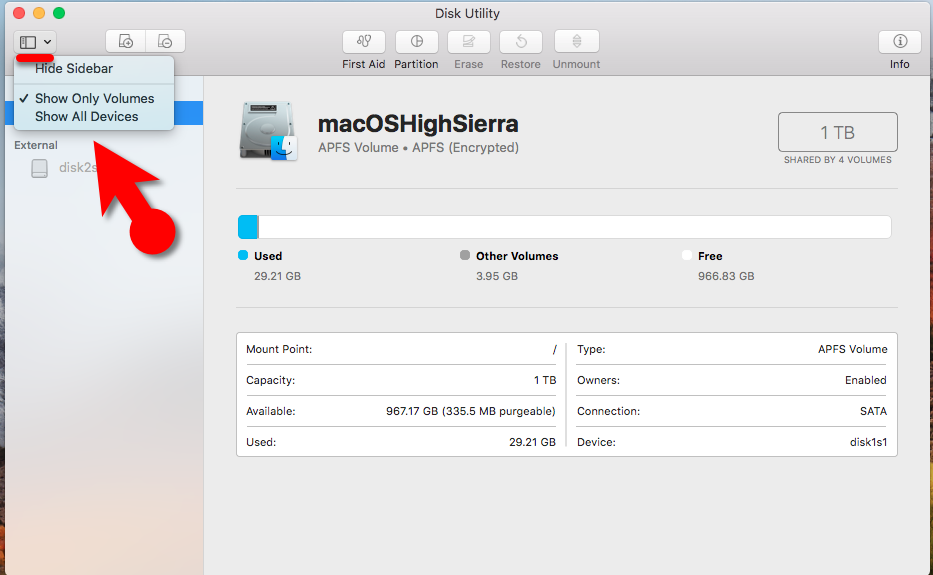The width and height of the screenshot is (933, 575).
Task: Click the APFS Volume • APFS (Encrypted) subtitle
Action: coord(418,148)
